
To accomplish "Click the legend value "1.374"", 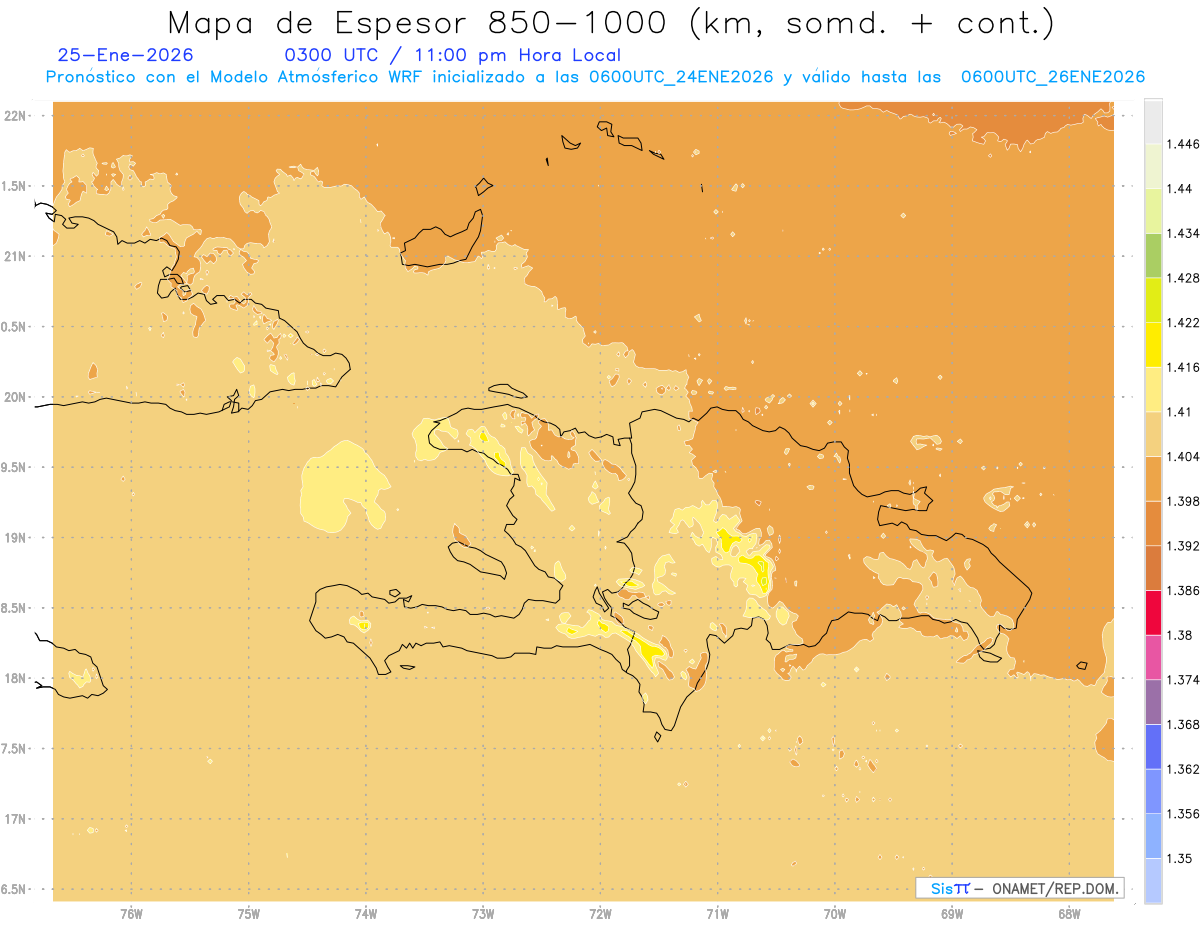I will pos(1182,679).
